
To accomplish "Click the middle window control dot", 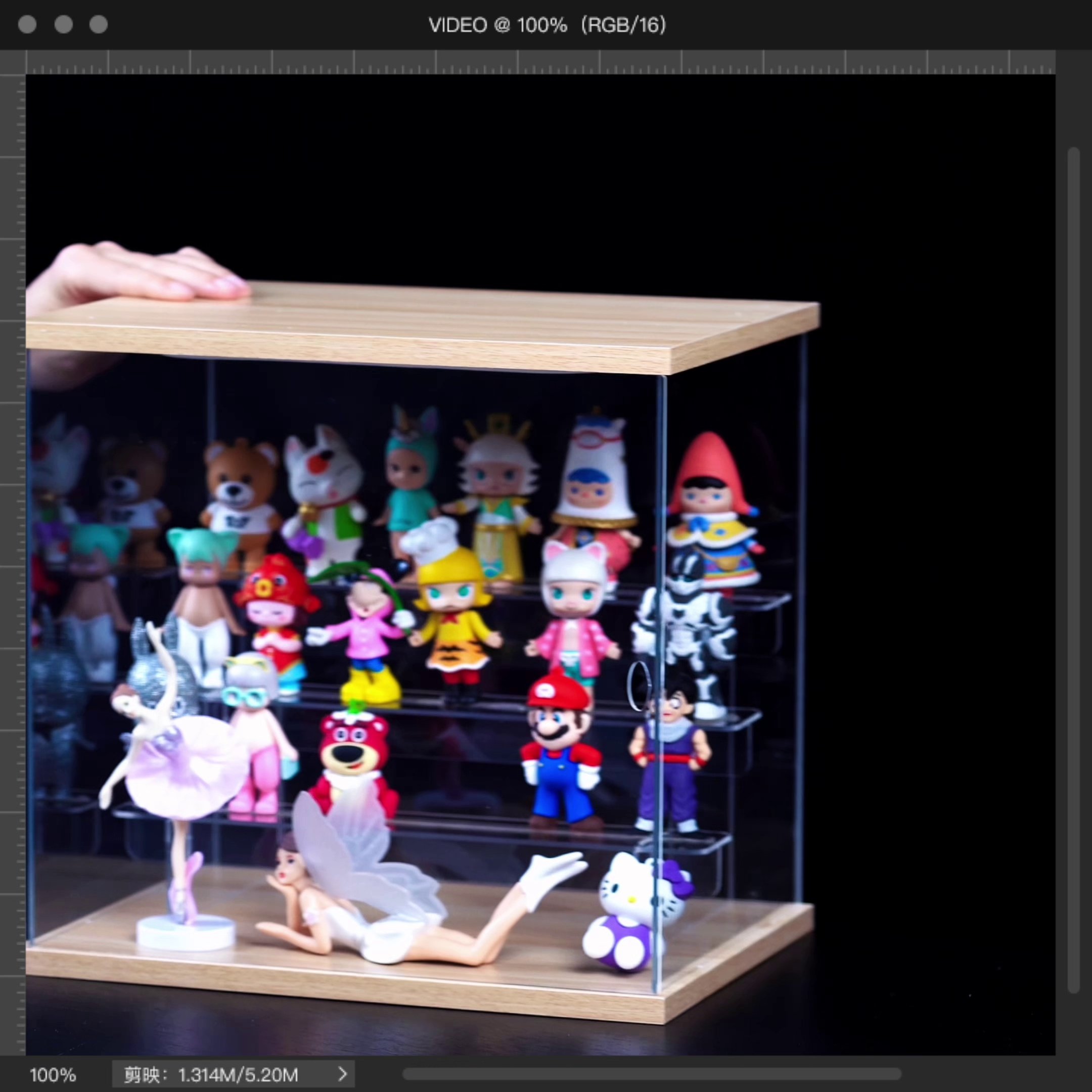I will tap(63, 25).
